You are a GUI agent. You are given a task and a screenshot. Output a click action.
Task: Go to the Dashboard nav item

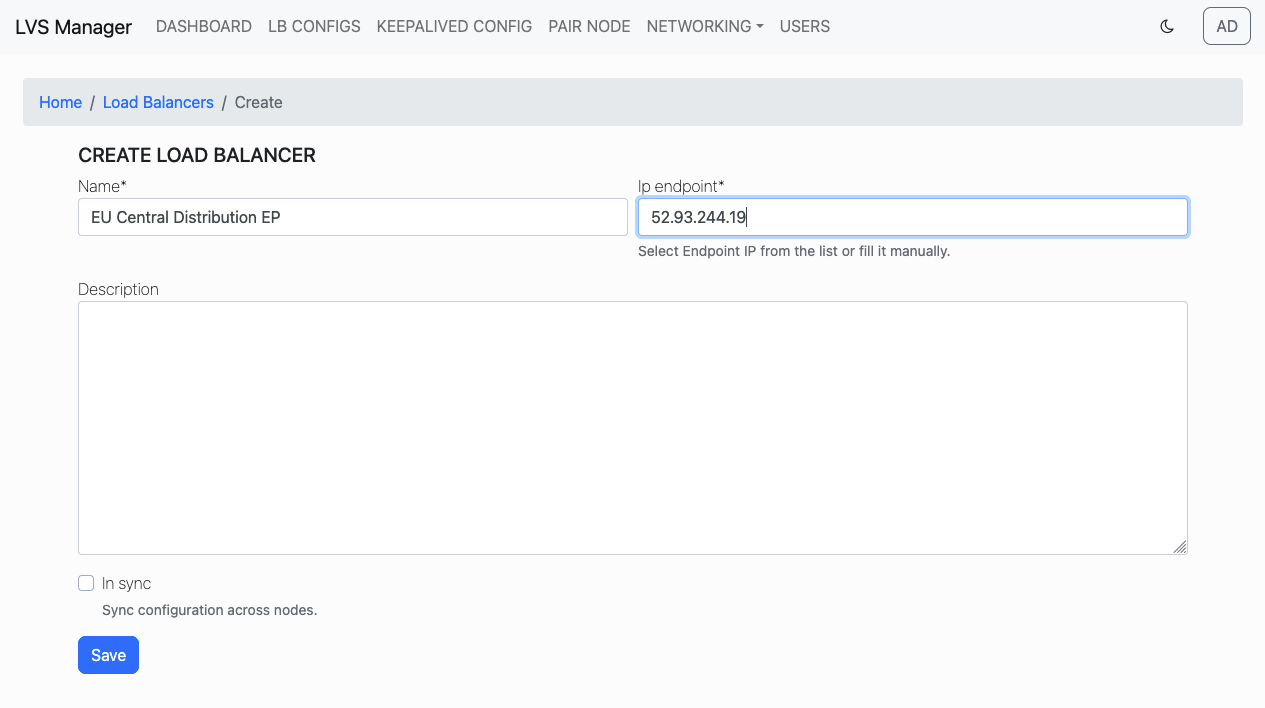[204, 27]
